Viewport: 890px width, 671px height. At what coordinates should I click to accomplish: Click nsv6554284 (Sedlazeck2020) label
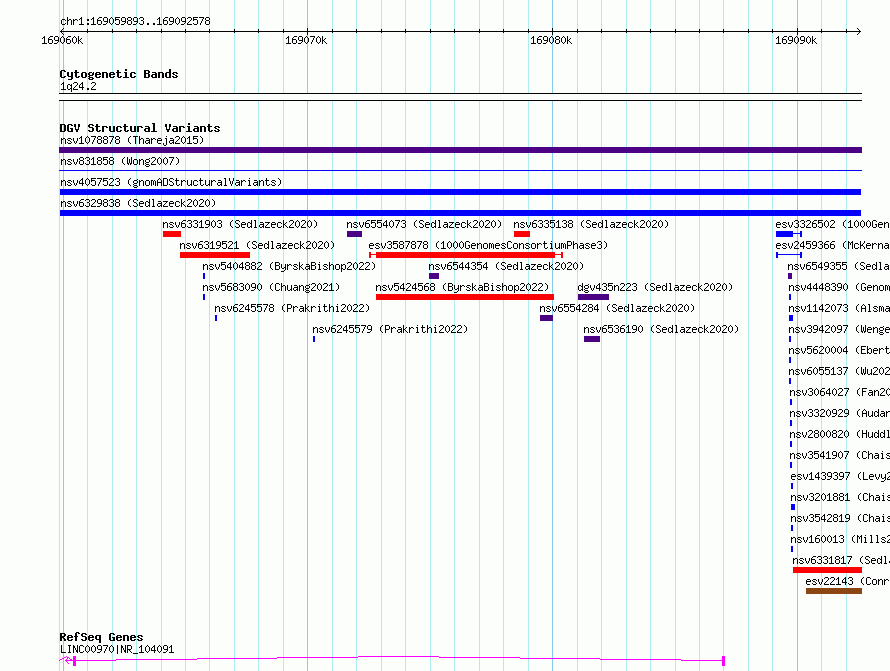[x=617, y=308]
